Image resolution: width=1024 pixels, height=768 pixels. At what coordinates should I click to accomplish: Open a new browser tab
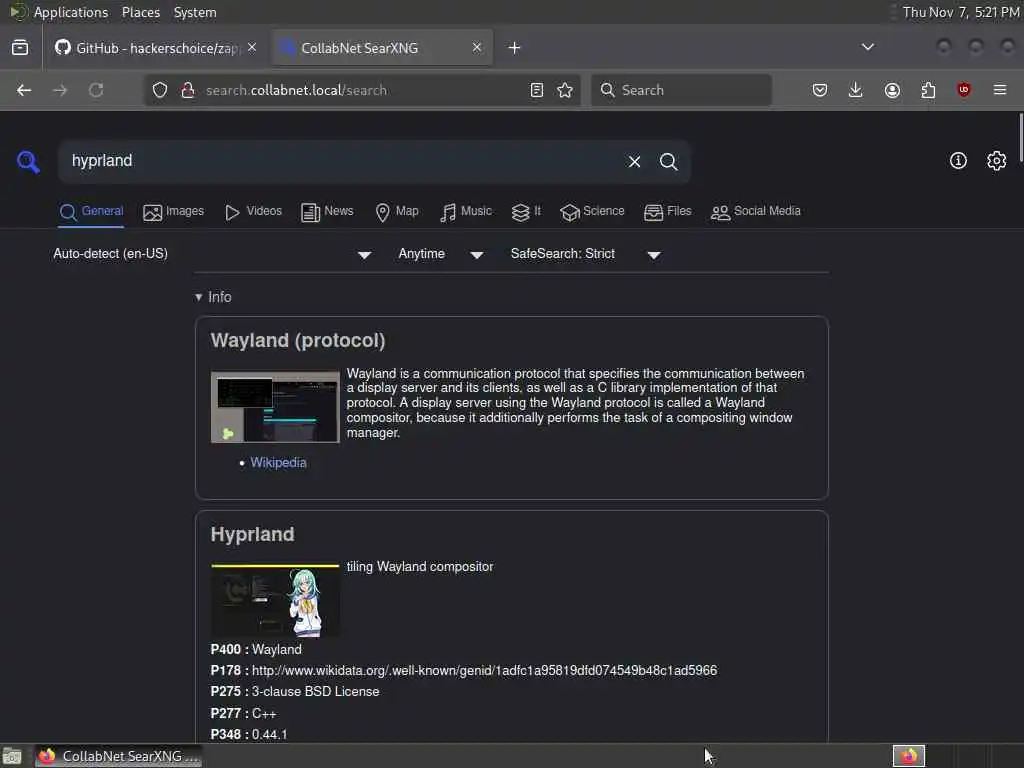point(515,48)
